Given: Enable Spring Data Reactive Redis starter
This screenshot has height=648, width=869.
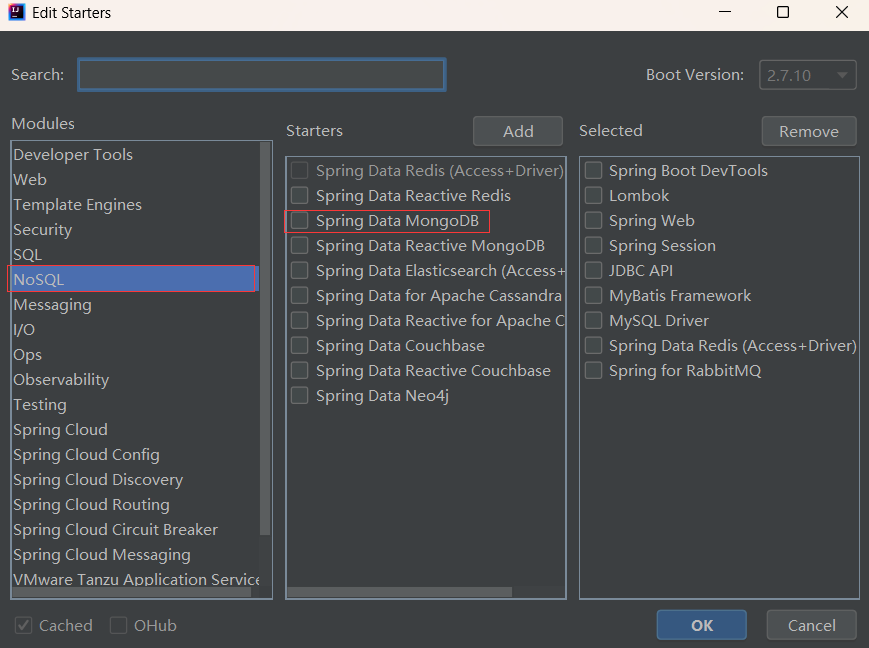Looking at the screenshot, I should coord(299,195).
